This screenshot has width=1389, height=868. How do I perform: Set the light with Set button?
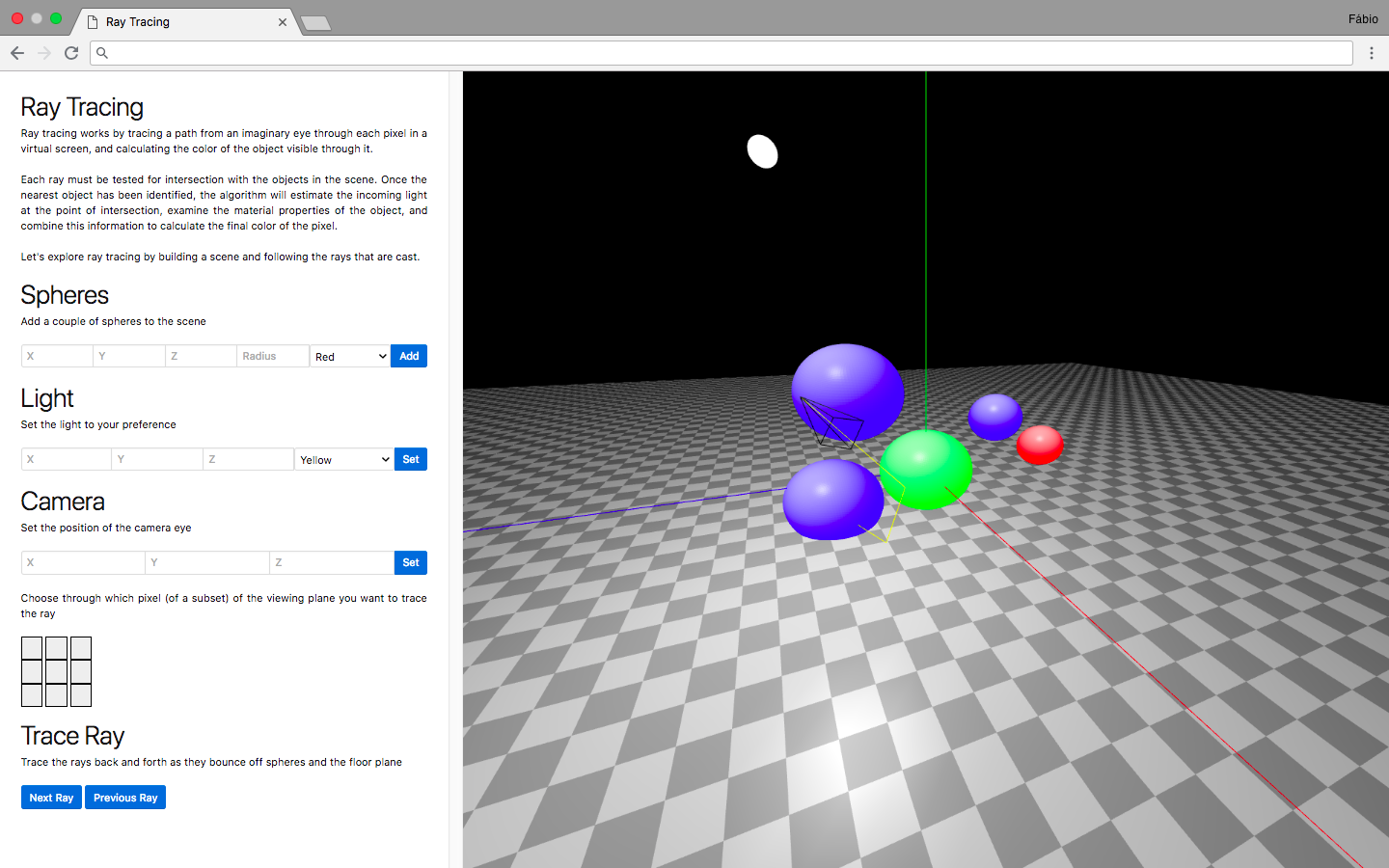(411, 459)
